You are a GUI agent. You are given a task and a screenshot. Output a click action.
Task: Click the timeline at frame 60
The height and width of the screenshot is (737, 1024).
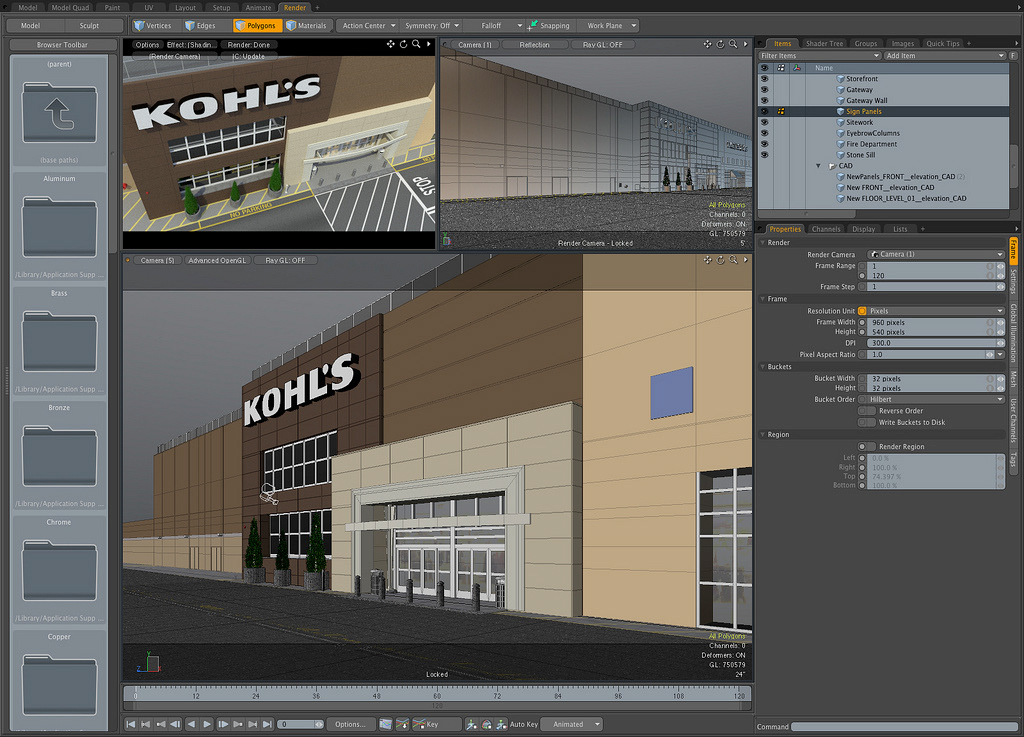(437, 695)
